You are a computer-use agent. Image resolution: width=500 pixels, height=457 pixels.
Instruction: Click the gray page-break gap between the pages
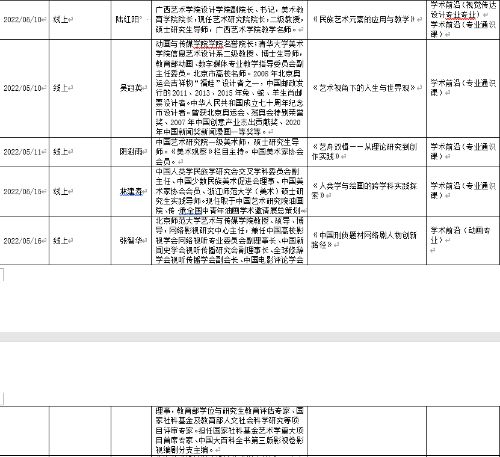250,337
